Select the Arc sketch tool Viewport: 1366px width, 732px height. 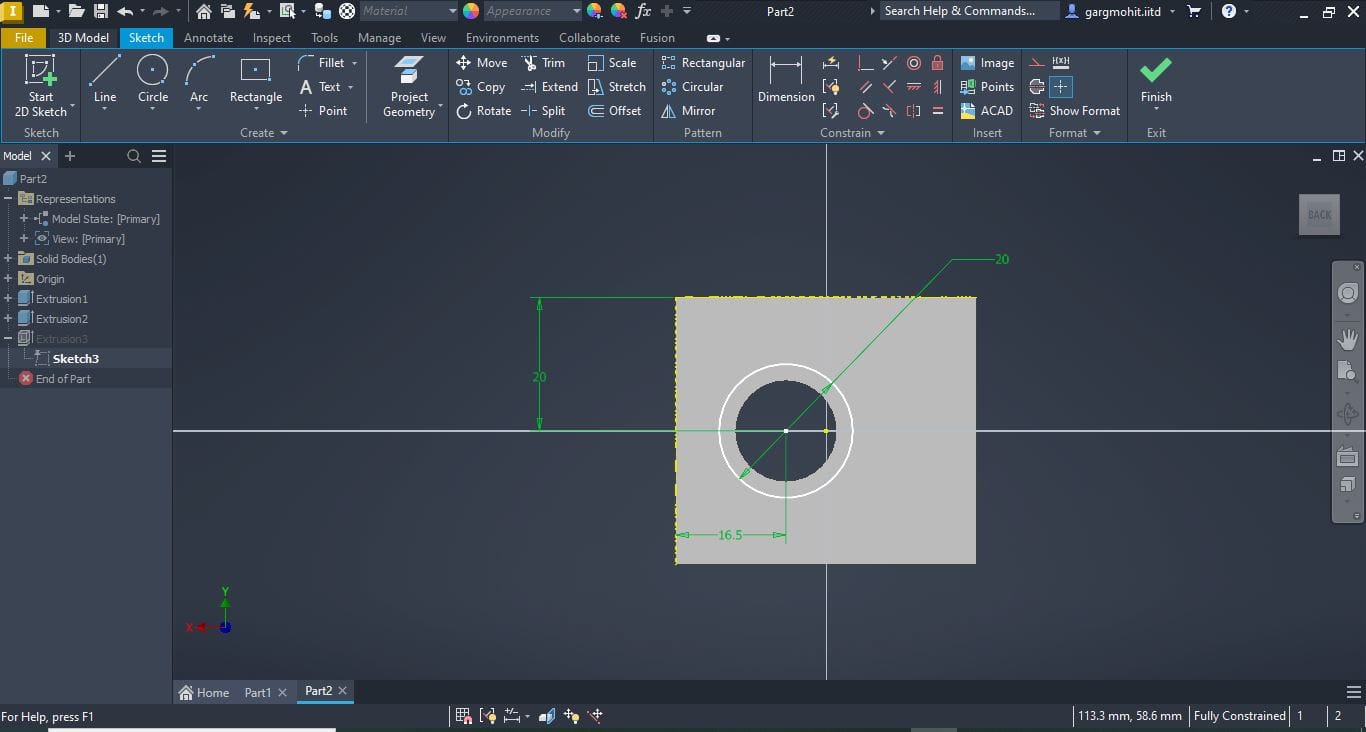[x=199, y=80]
